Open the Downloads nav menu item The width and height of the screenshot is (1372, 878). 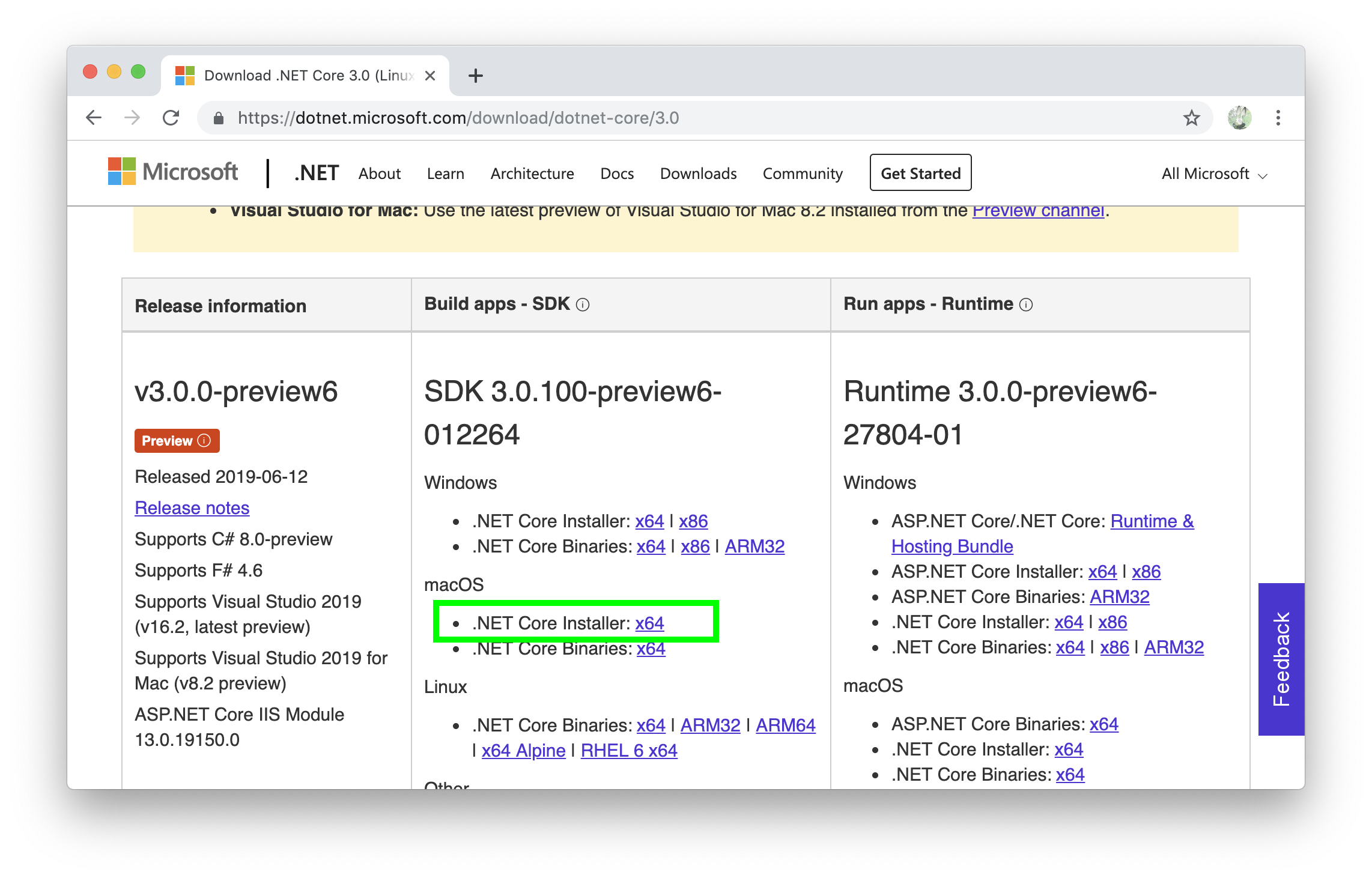click(x=698, y=174)
